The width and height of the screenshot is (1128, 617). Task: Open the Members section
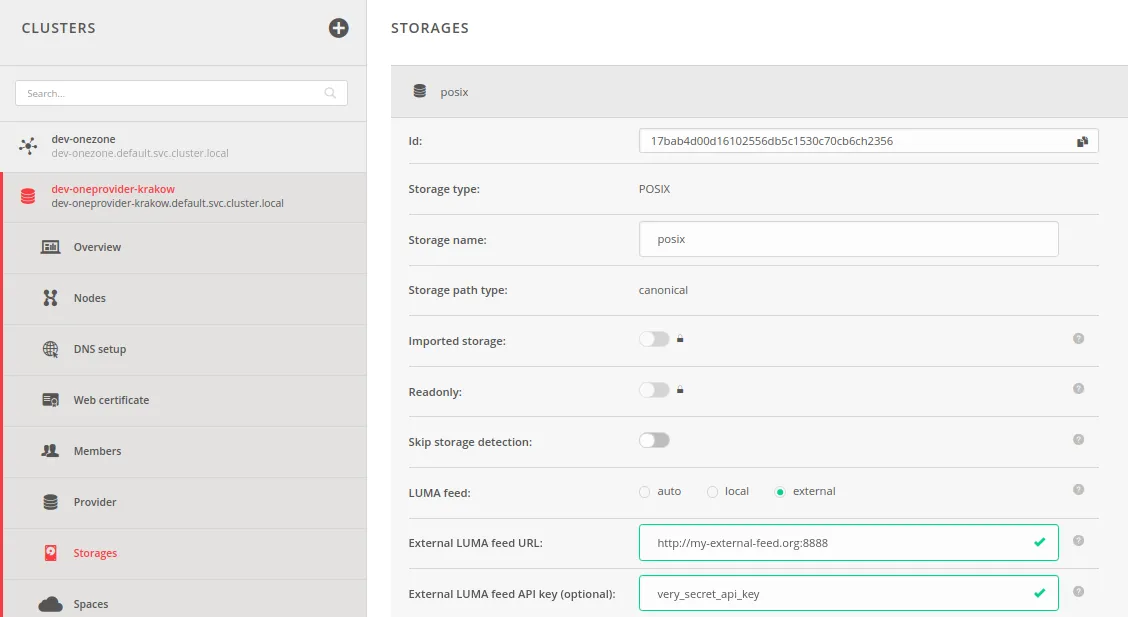pos(97,450)
